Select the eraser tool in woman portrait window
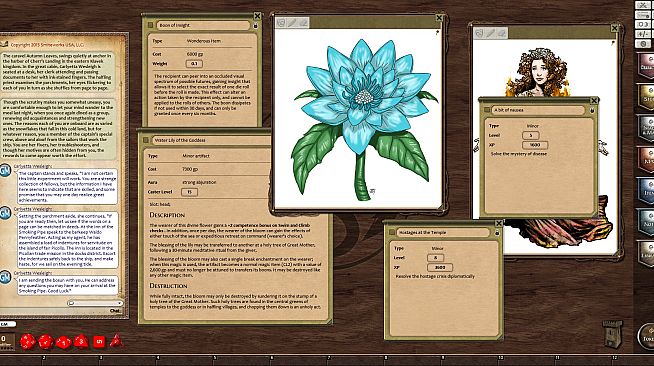 [x=502, y=33]
